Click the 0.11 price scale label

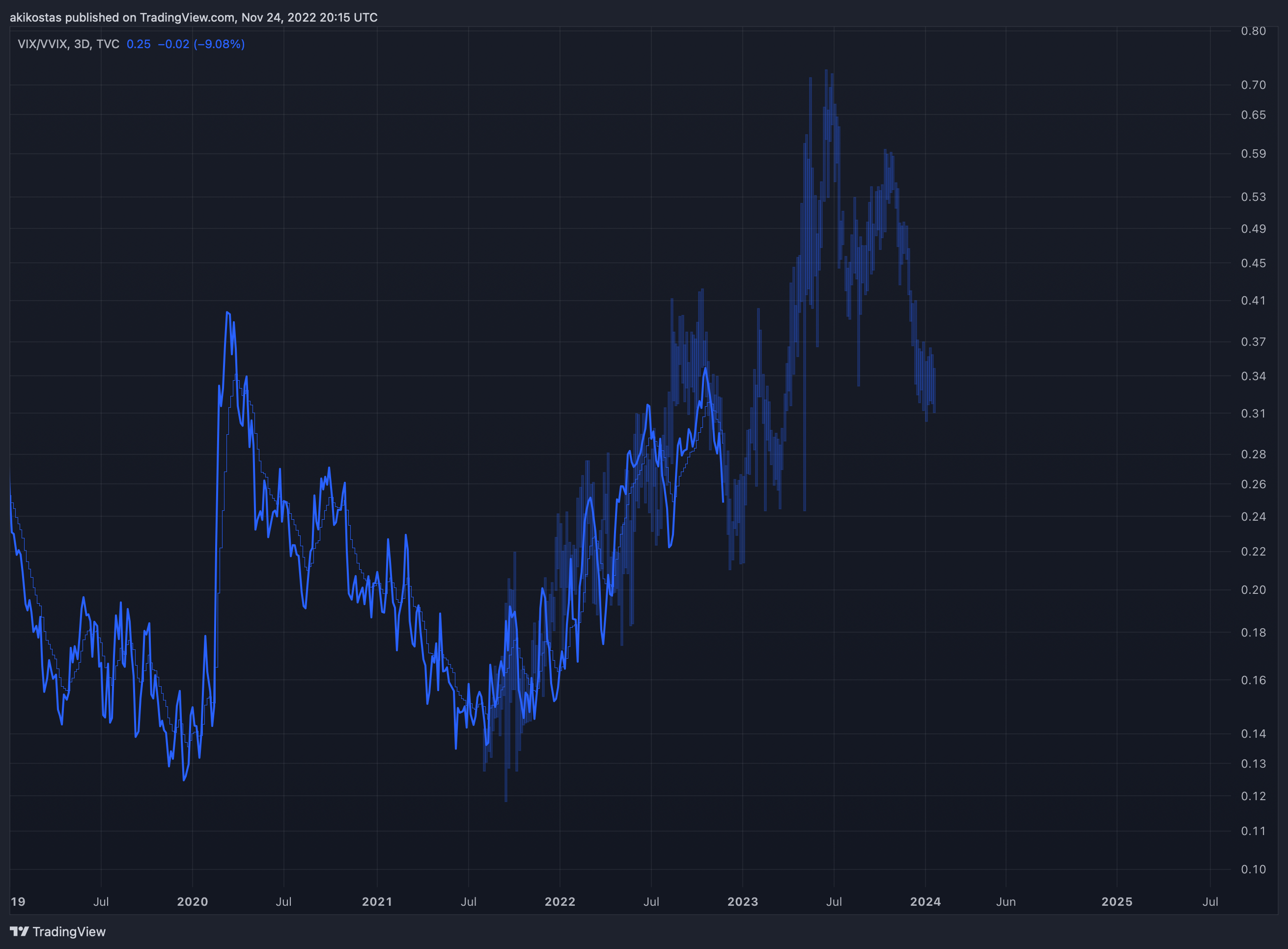(x=1254, y=831)
